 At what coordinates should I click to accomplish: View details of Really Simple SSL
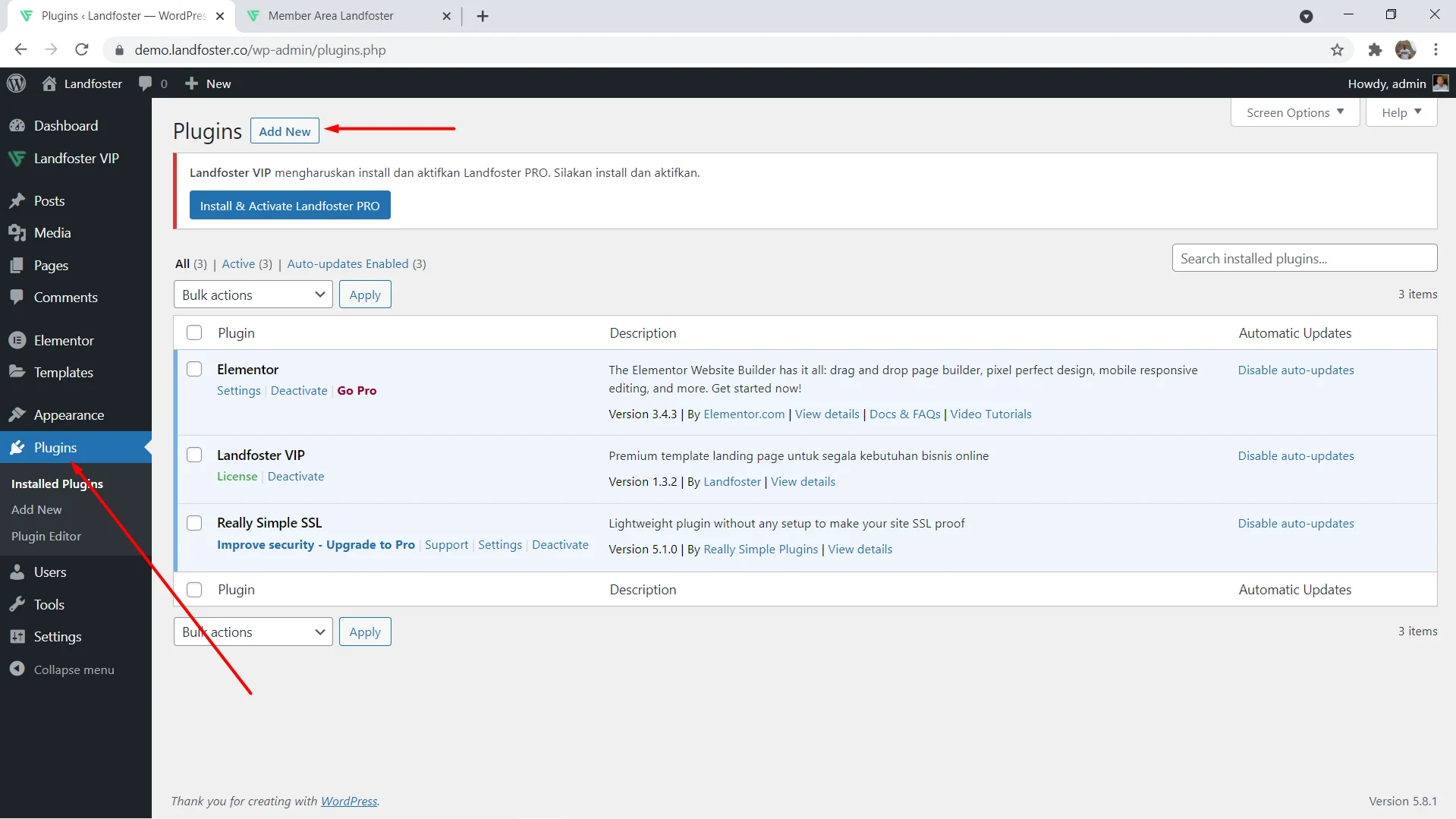click(x=860, y=550)
